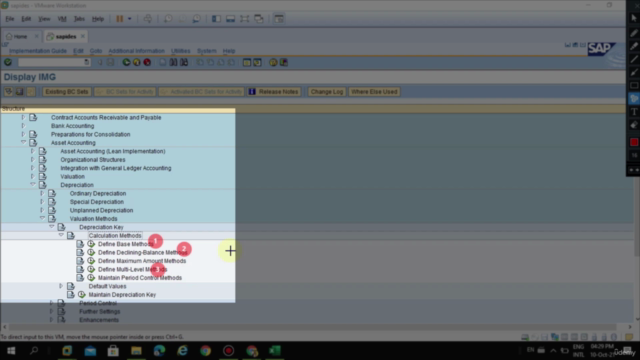Screen dimensions: 640x360
Task: Open documentation icon beside Asset Accounting
Action: (33, 142)
